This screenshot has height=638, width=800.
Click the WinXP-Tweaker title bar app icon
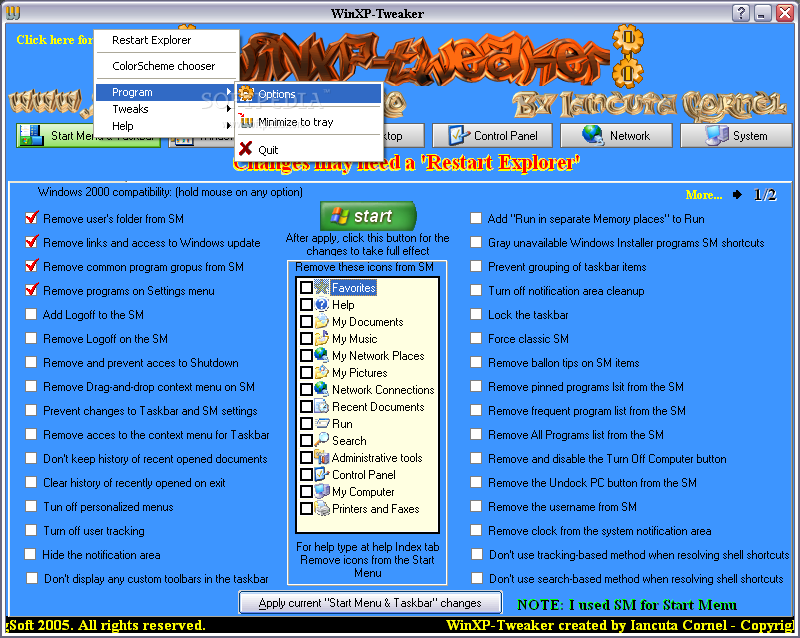point(13,13)
